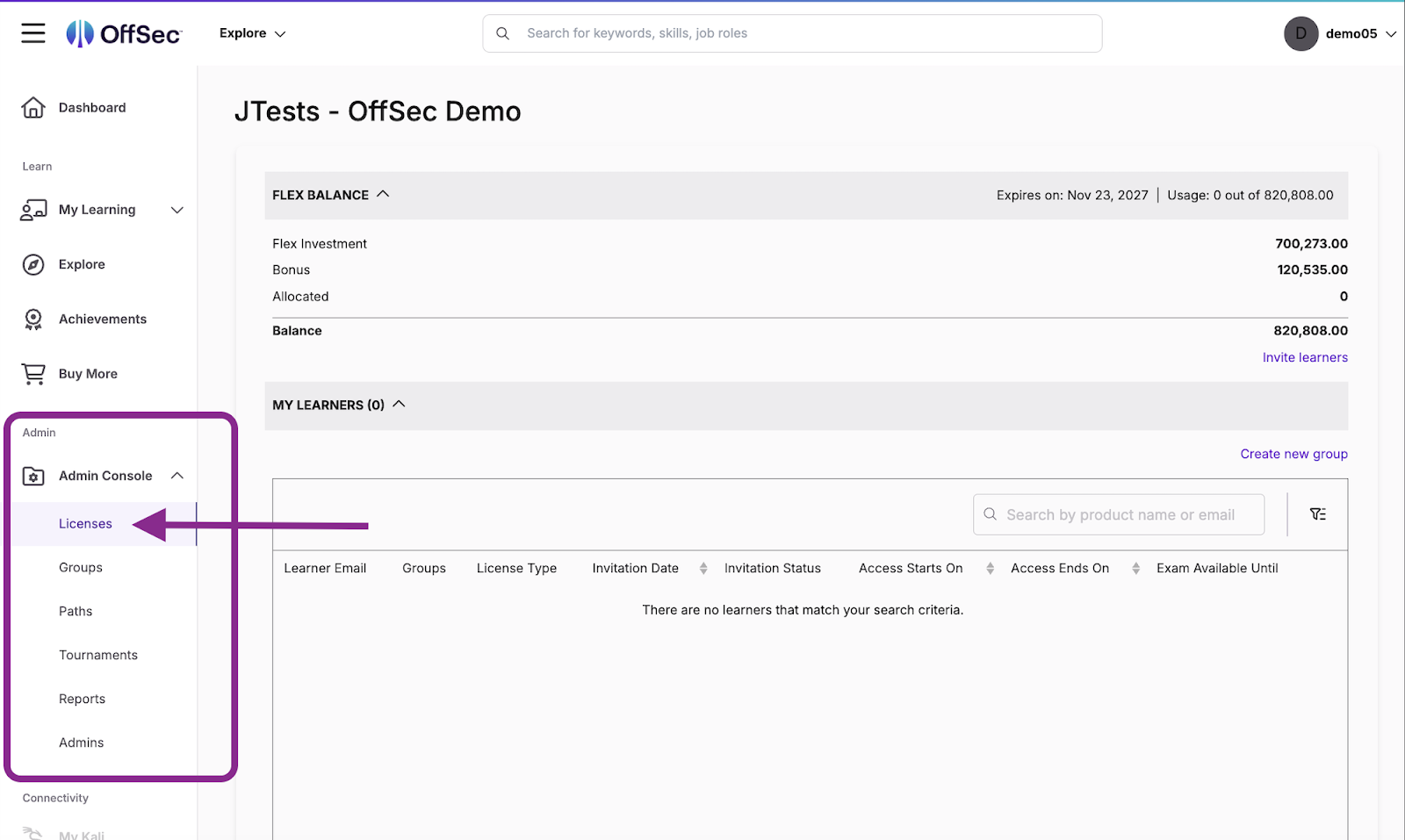Go to Dashboard in sidebar
The width and height of the screenshot is (1405, 840).
pyautogui.click(x=92, y=108)
